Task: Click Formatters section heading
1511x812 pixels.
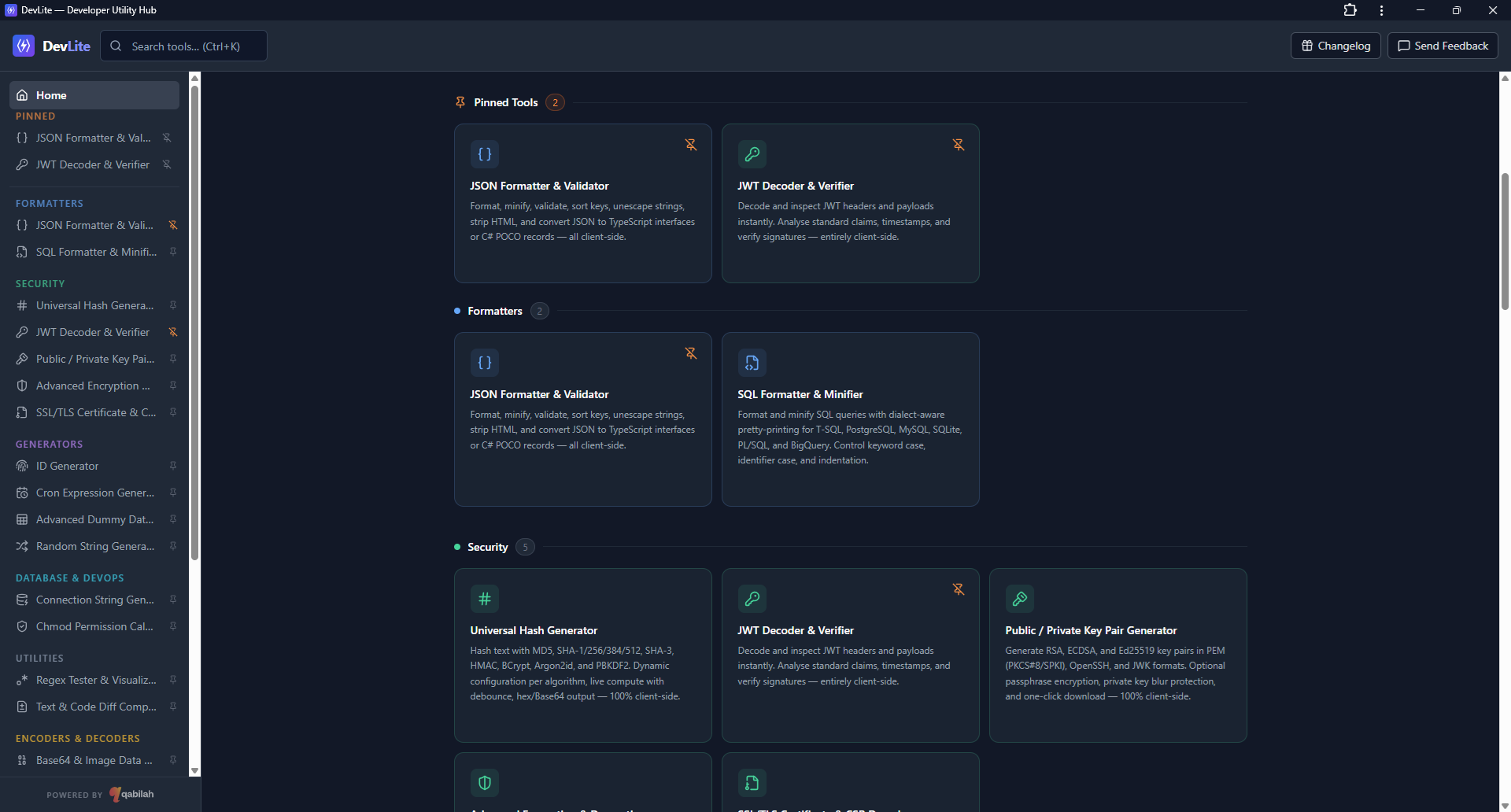Action: [495, 311]
